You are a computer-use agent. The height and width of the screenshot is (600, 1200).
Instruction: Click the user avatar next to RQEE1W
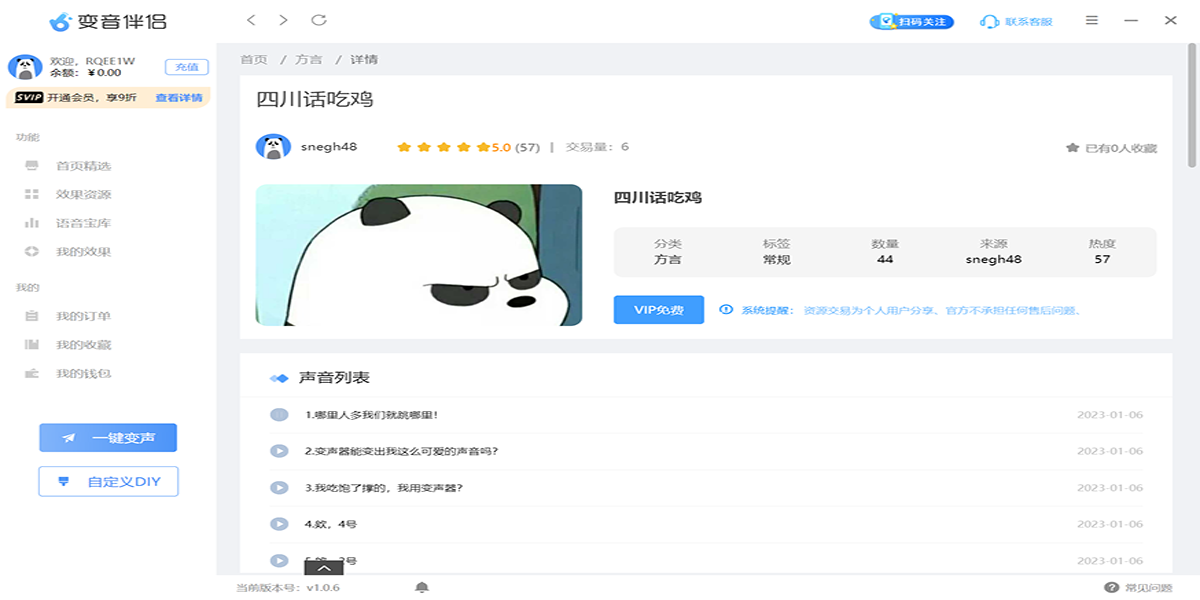point(24,67)
